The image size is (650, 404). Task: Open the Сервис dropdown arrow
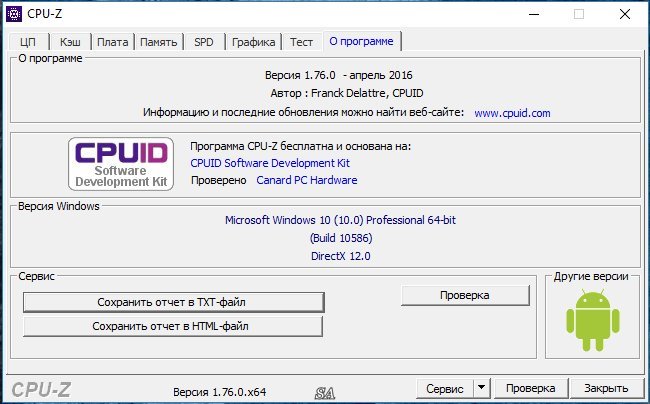(x=480, y=388)
